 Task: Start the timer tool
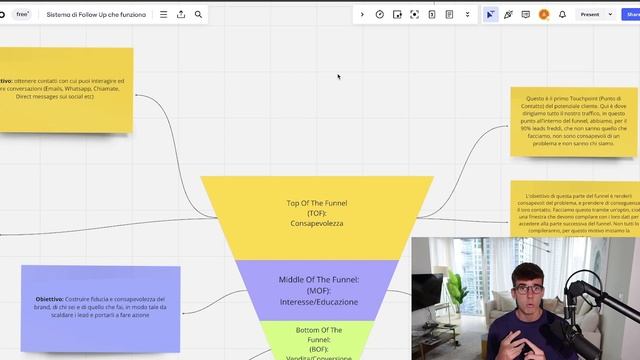click(x=380, y=15)
